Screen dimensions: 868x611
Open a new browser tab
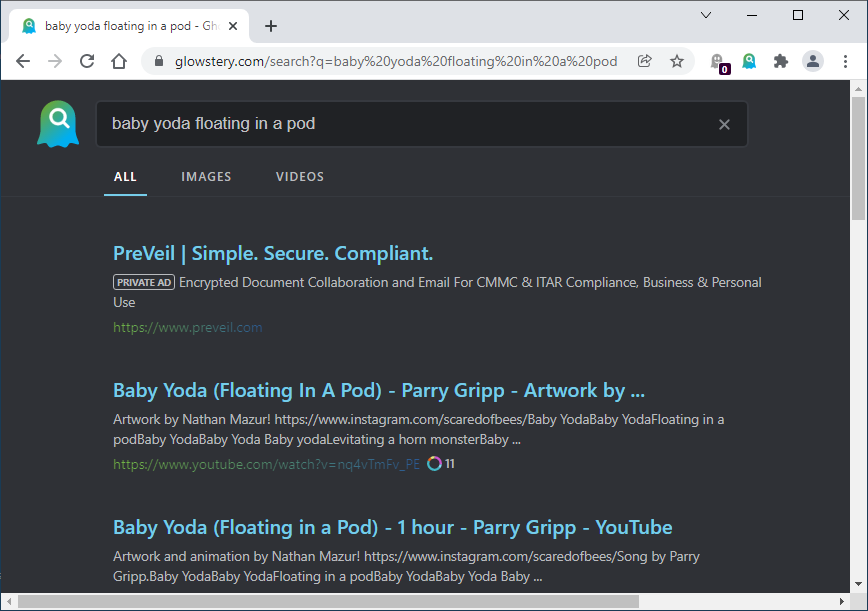(271, 26)
